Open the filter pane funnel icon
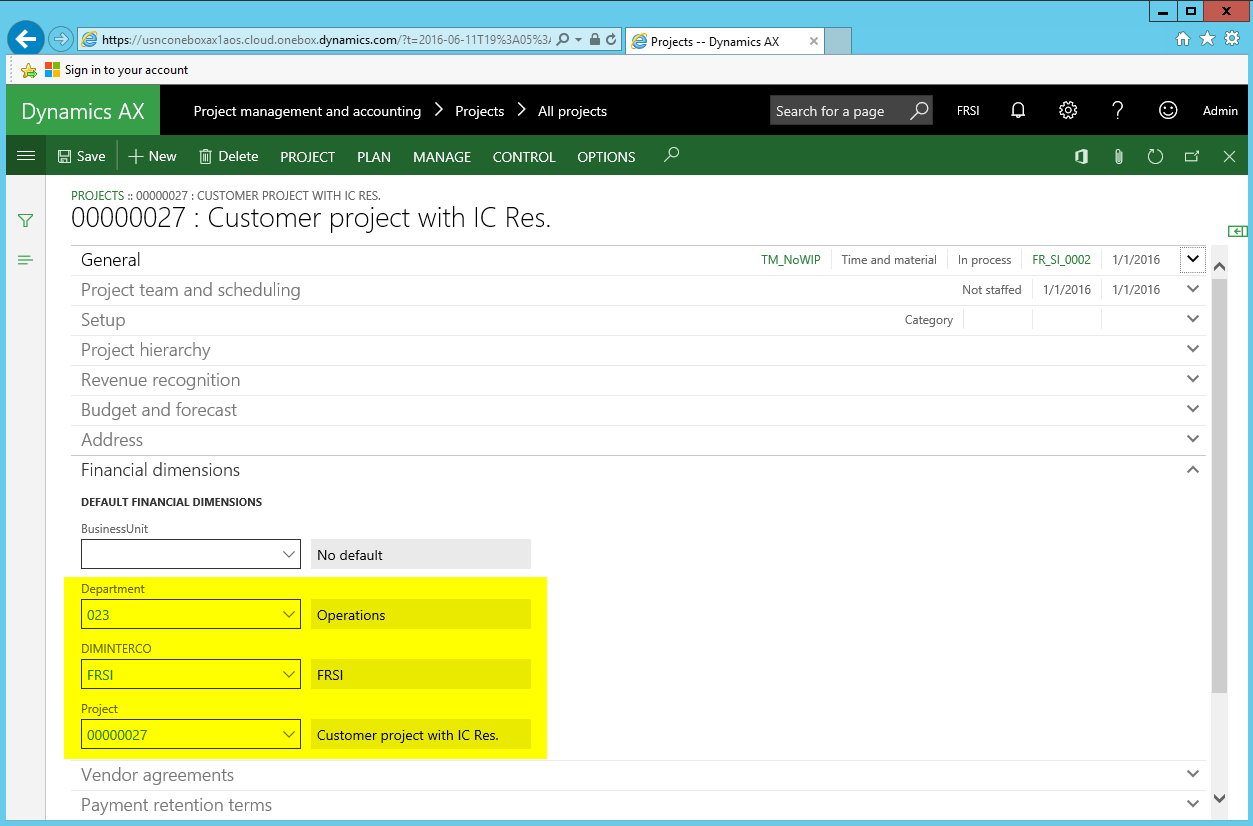 click(x=26, y=220)
